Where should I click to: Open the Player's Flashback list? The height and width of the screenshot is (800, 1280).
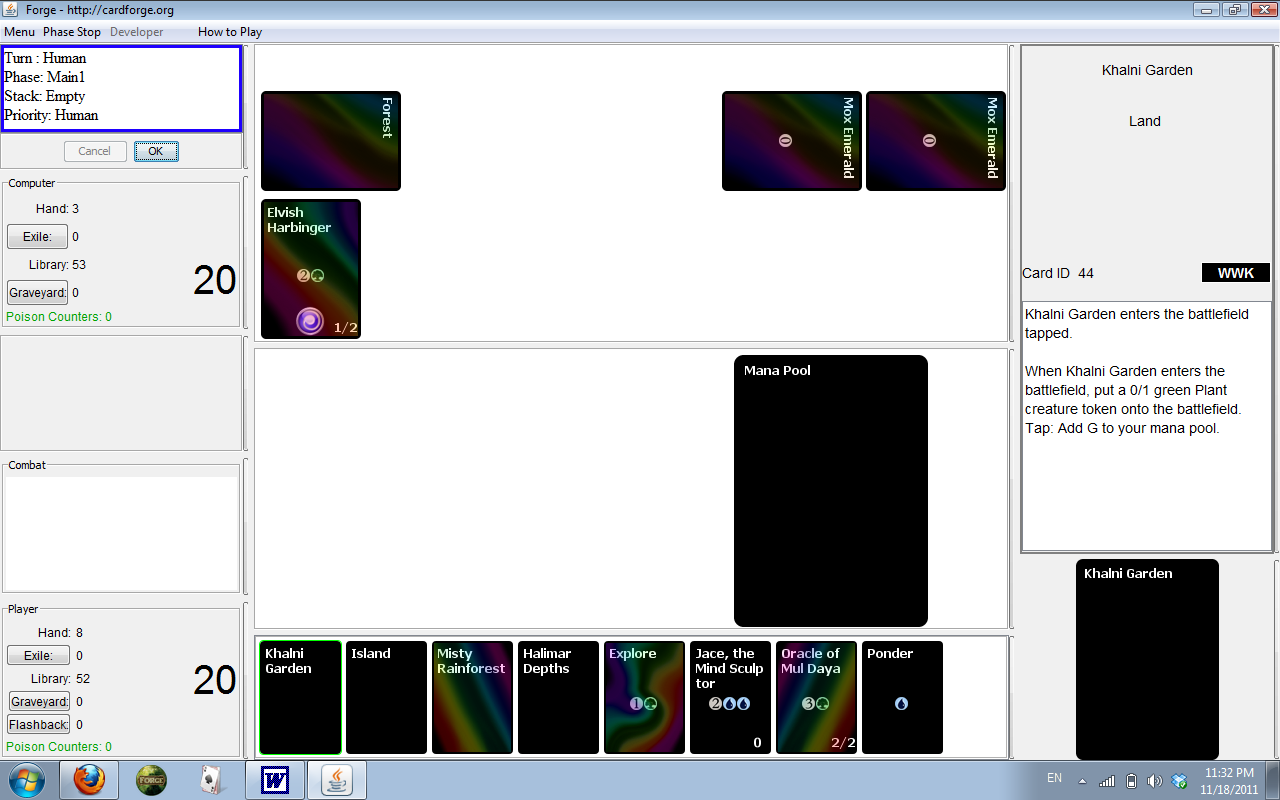pos(39,725)
